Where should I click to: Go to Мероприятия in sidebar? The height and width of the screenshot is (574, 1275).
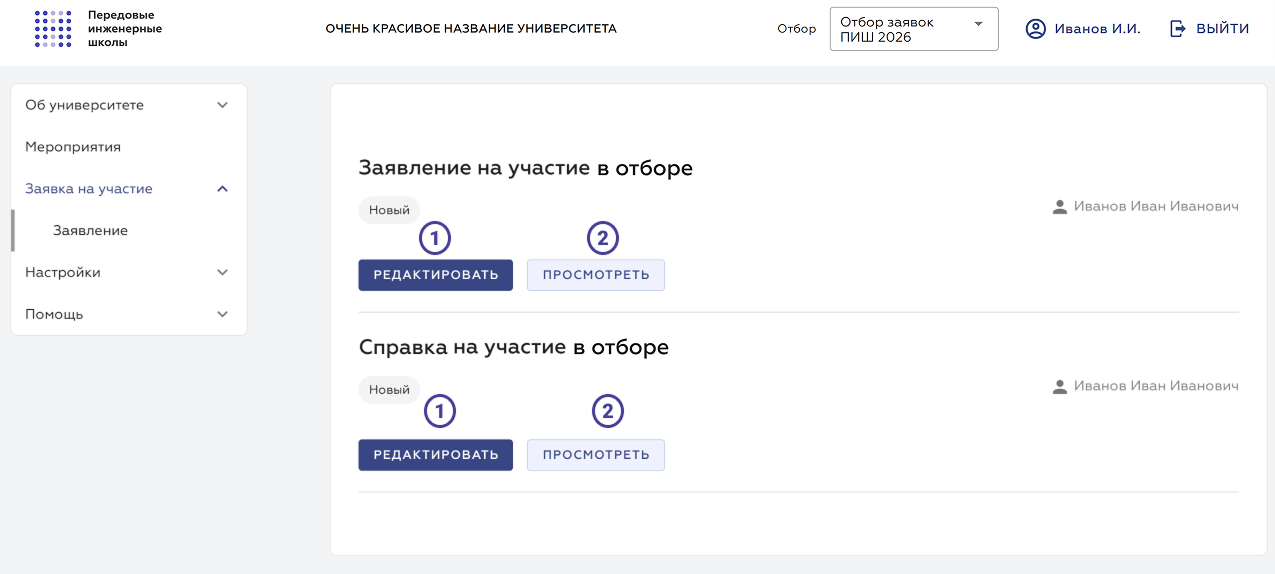click(x=128, y=147)
